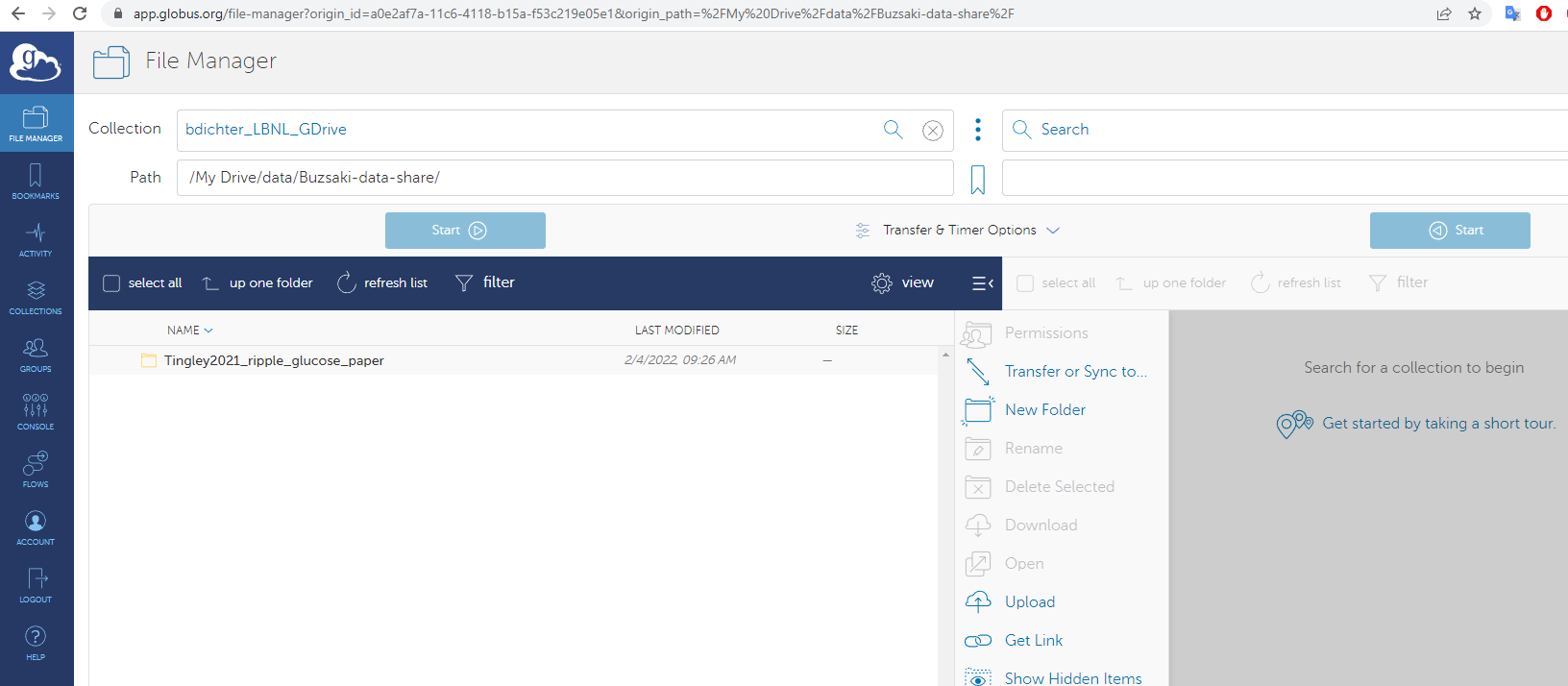Click the browser share page icon
This screenshot has width=1568, height=686.
pos(1444,13)
